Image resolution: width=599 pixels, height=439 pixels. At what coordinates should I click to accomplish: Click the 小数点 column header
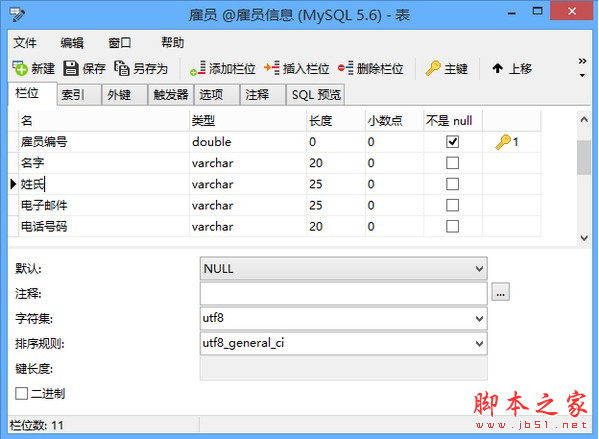coord(394,121)
